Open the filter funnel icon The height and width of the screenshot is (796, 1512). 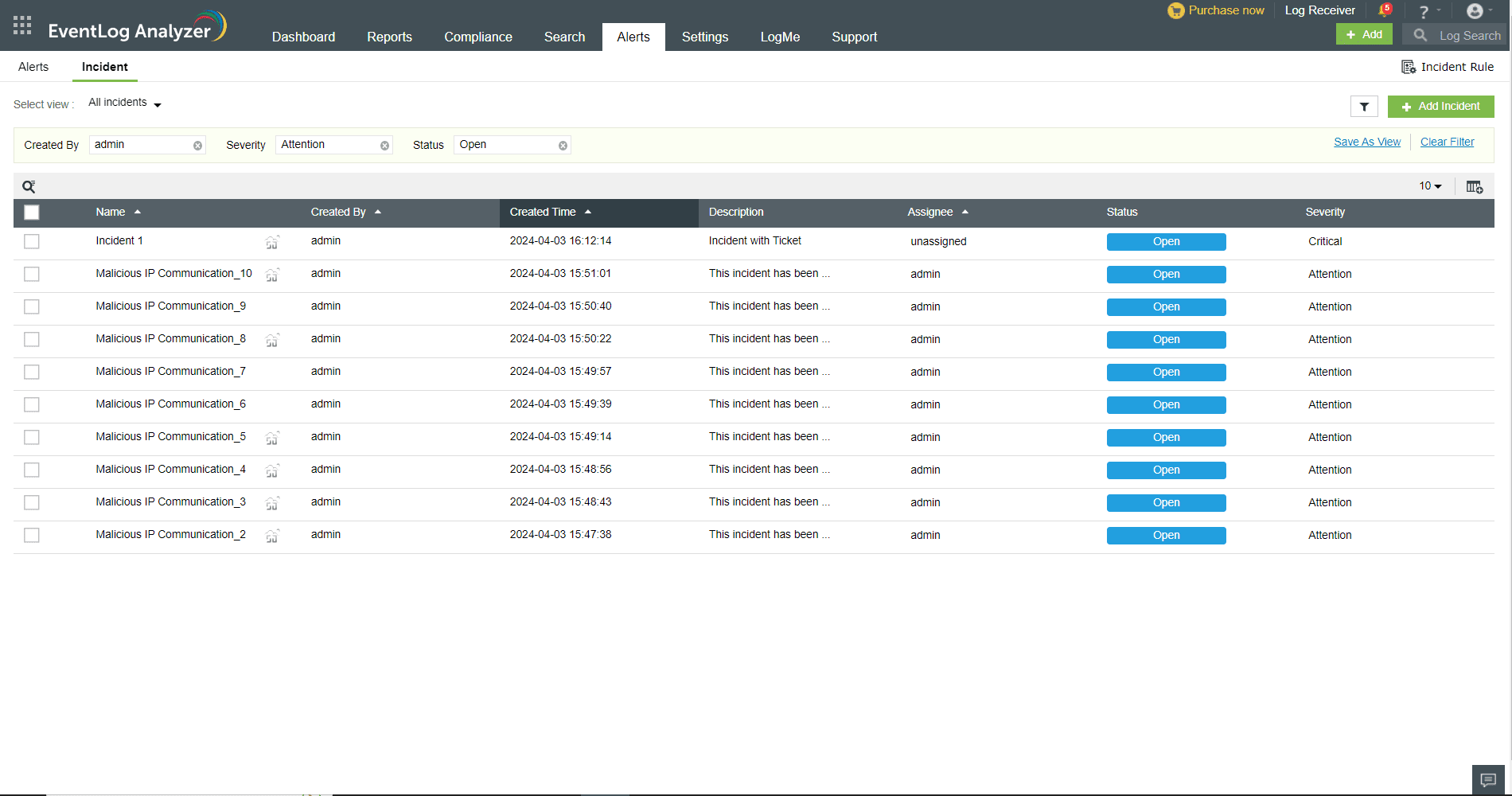(x=1364, y=106)
